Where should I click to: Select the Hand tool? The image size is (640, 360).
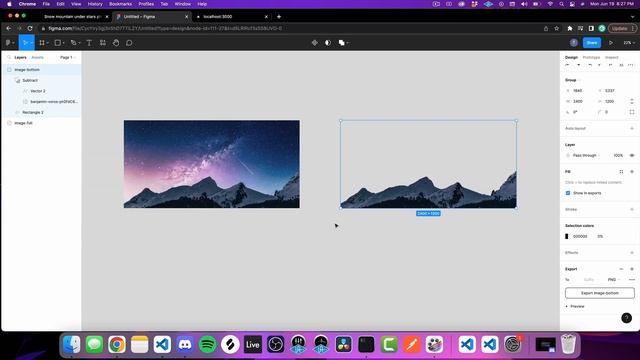point(116,42)
